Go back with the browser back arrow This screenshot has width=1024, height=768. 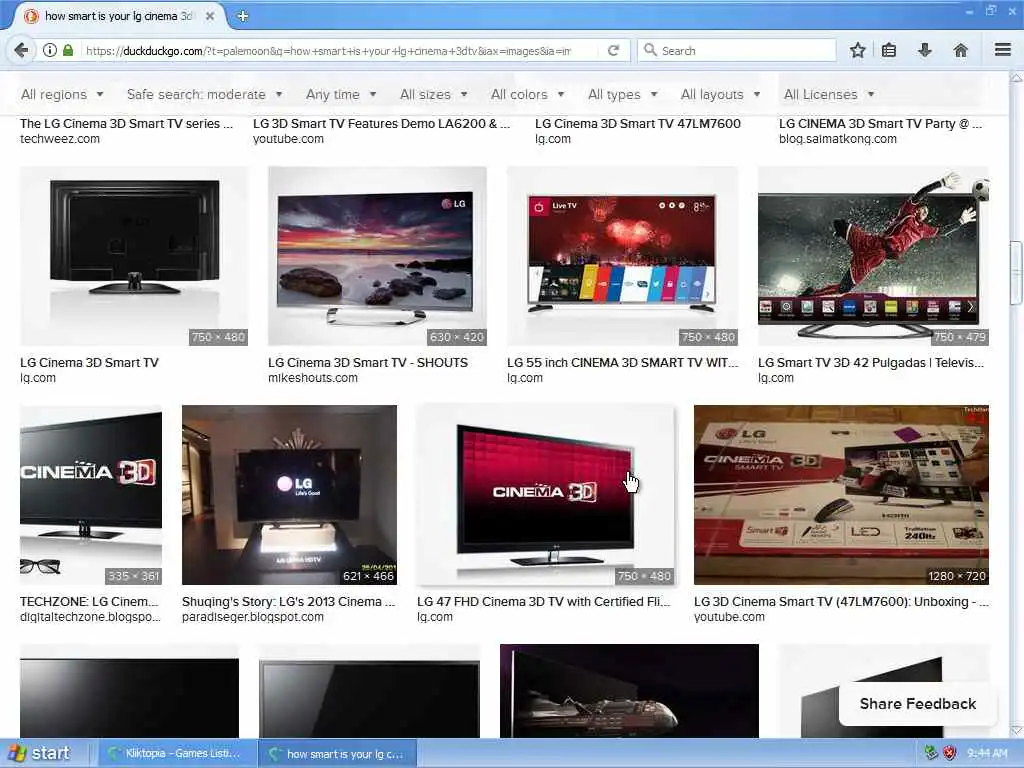pos(21,50)
